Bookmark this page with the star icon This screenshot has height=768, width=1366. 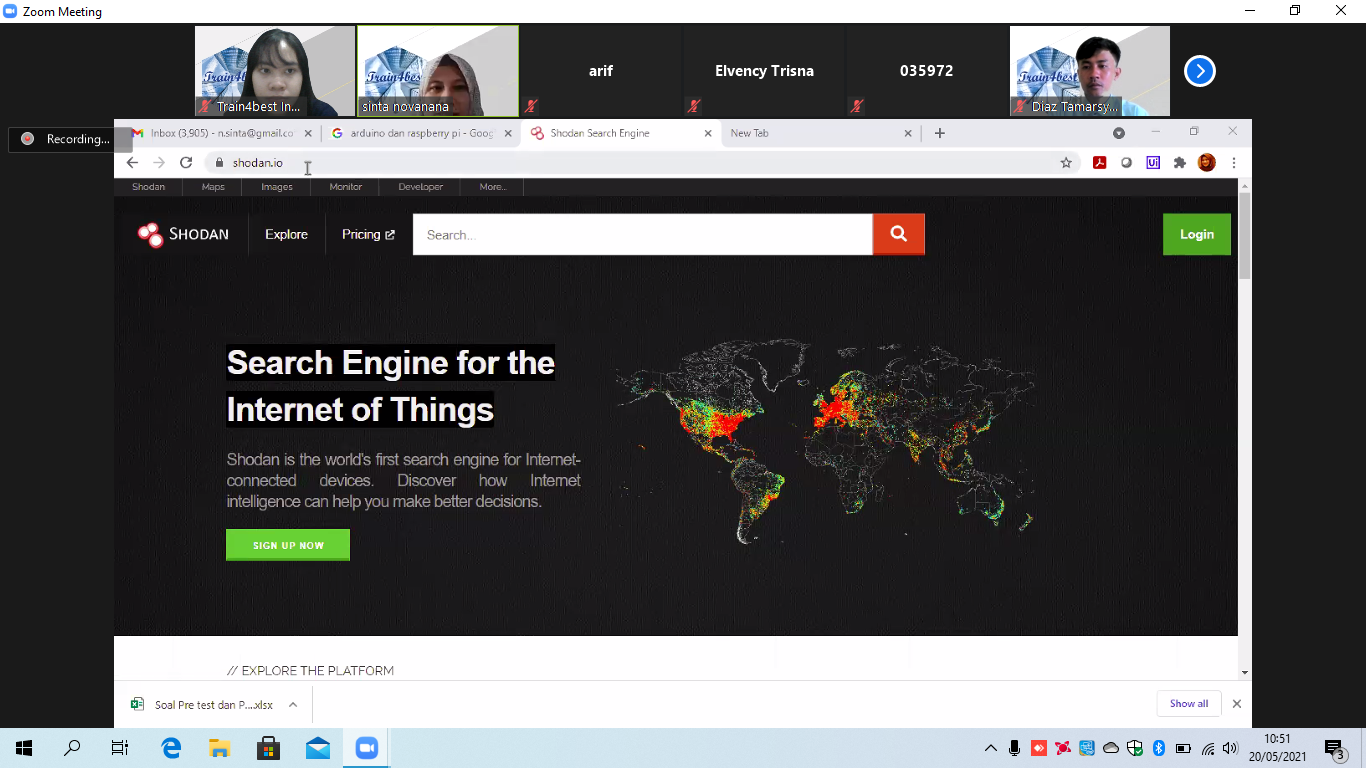point(1066,163)
